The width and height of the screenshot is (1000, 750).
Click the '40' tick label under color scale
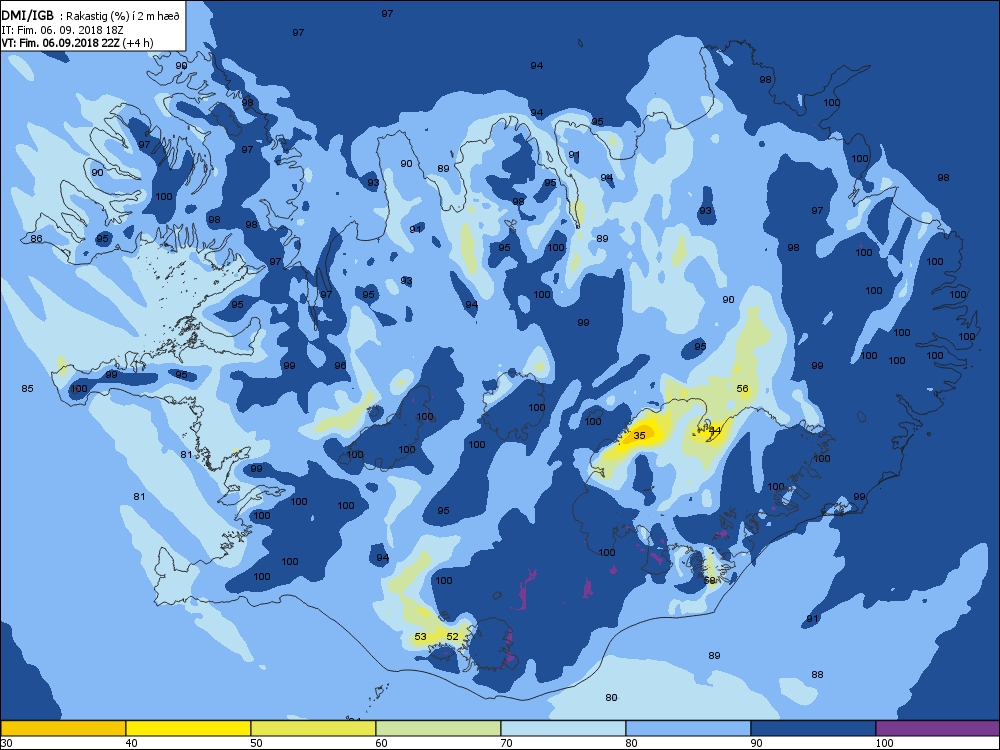131,743
